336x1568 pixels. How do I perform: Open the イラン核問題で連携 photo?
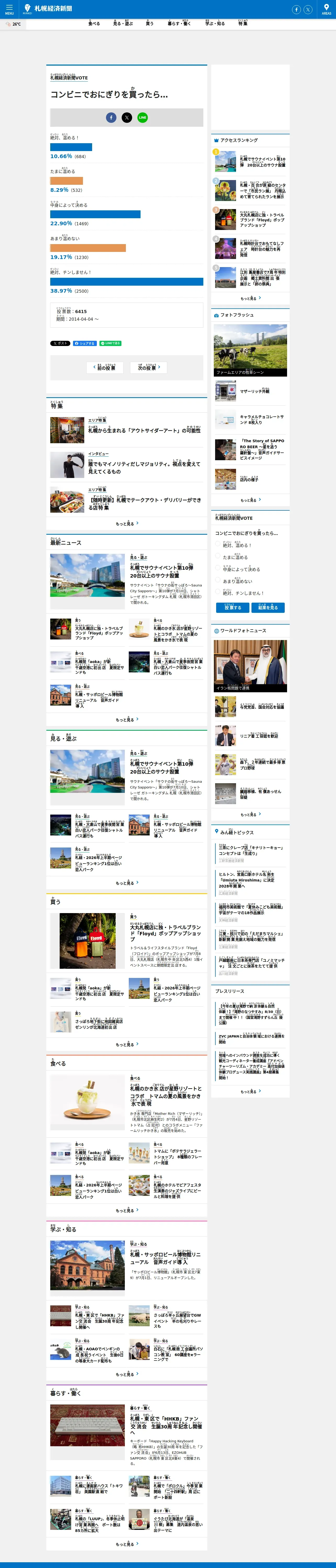[x=250, y=666]
